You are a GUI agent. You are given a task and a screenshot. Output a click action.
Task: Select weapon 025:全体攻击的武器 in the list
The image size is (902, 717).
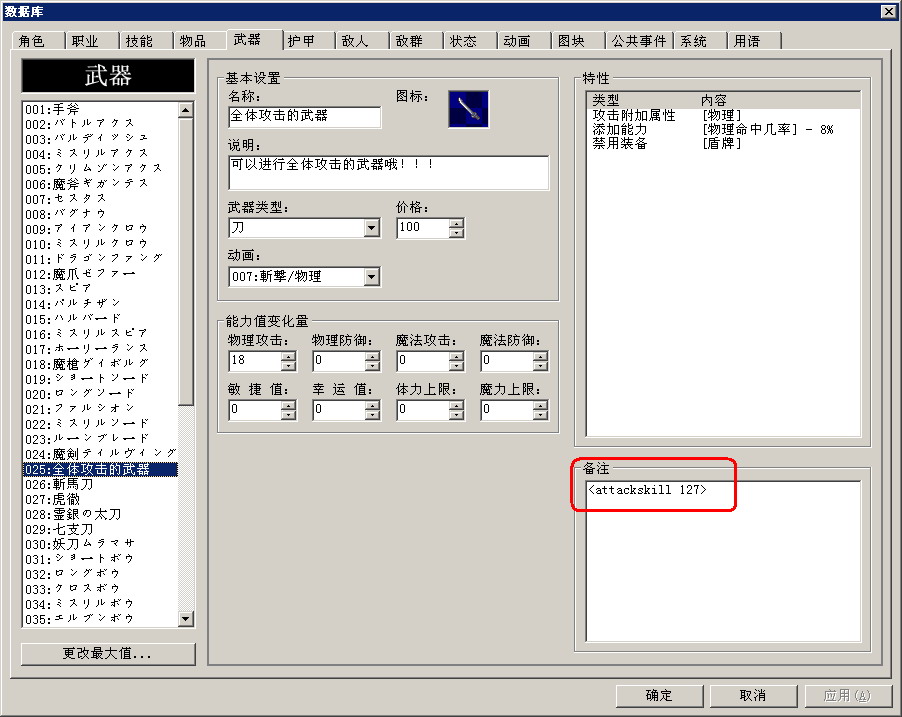(101, 470)
